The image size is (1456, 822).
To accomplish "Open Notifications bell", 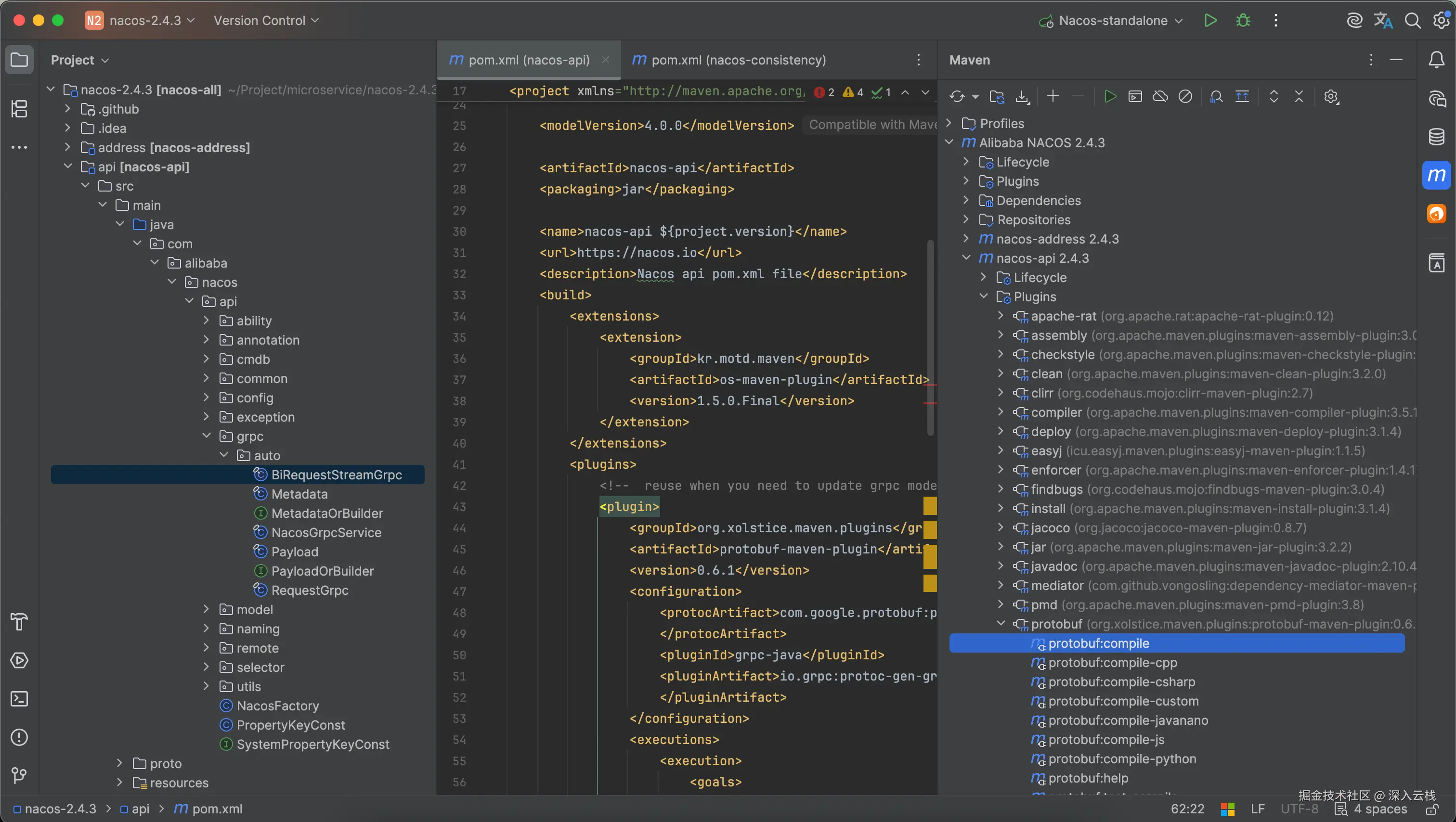I will coord(1436,59).
